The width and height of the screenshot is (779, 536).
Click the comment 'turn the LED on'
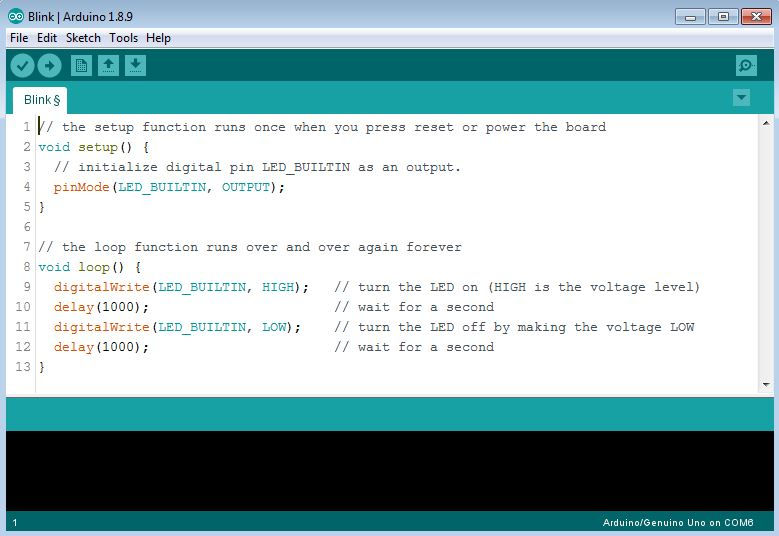click(x=418, y=287)
